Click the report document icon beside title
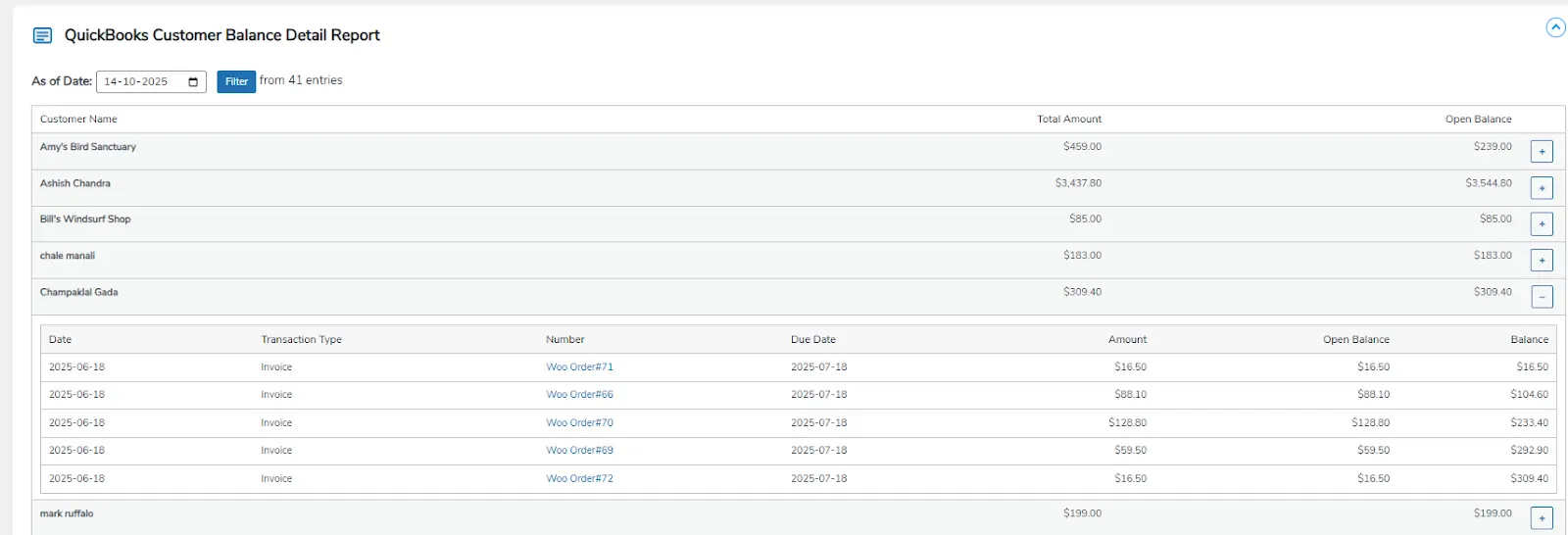Viewport: 1568px width, 535px height. click(42, 35)
